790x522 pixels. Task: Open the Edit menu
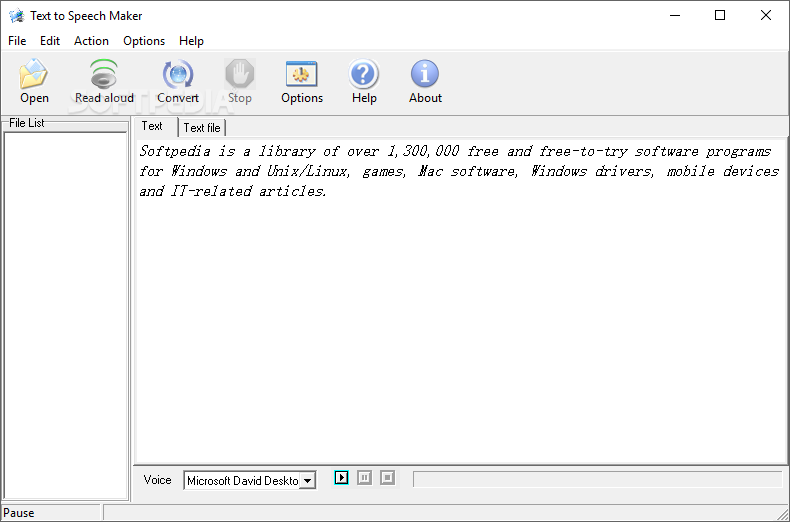tap(50, 41)
